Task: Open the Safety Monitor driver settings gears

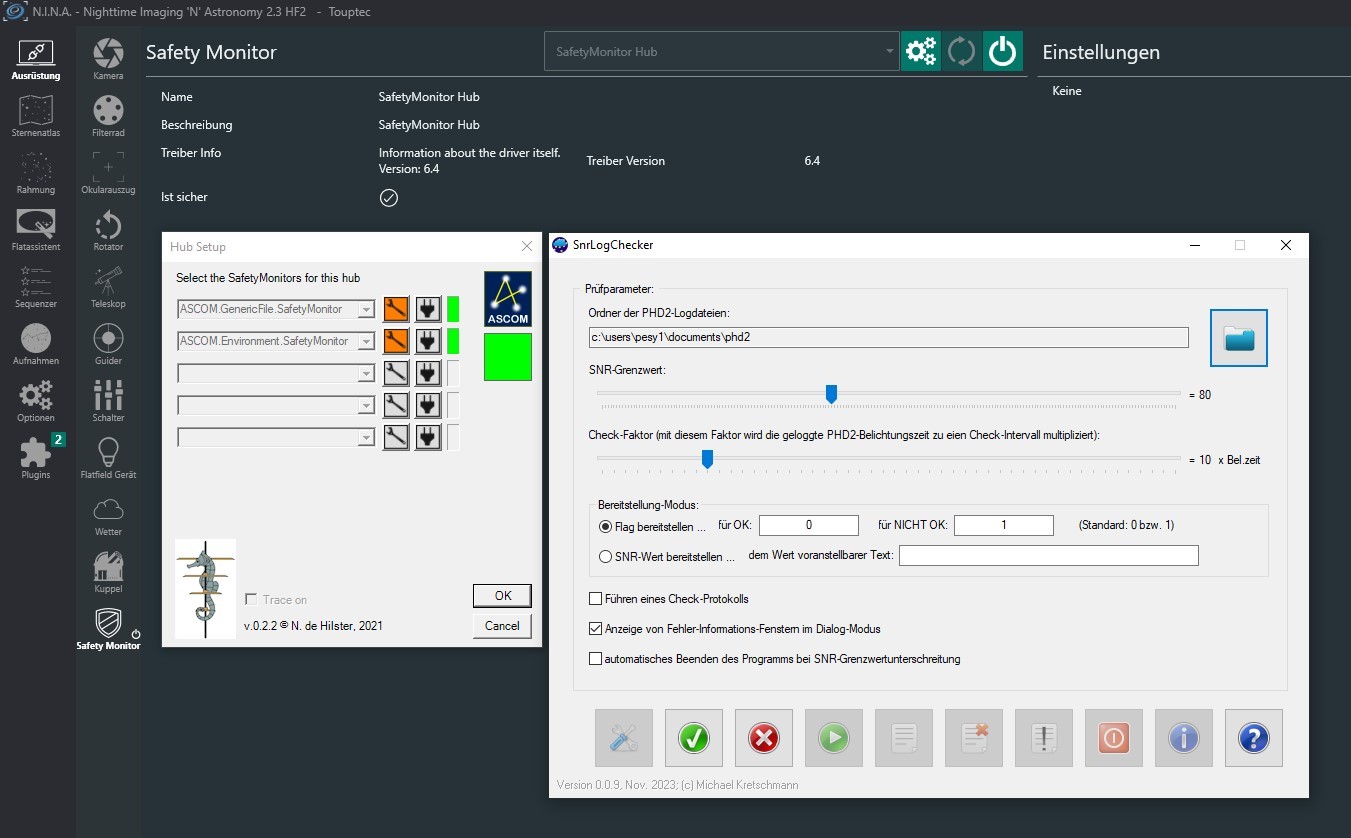Action: pos(920,51)
